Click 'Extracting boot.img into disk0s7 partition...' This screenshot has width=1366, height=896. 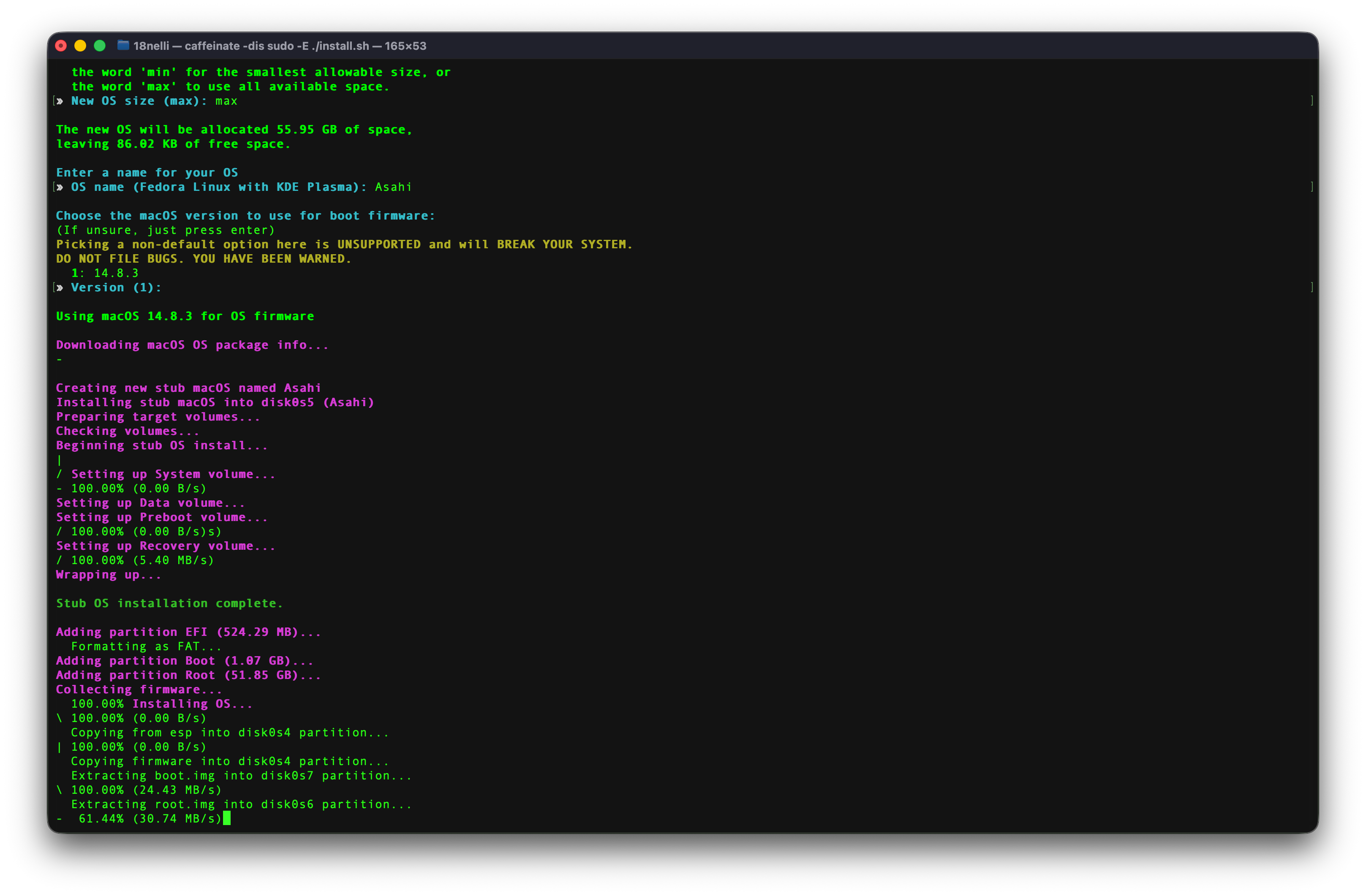click(242, 775)
